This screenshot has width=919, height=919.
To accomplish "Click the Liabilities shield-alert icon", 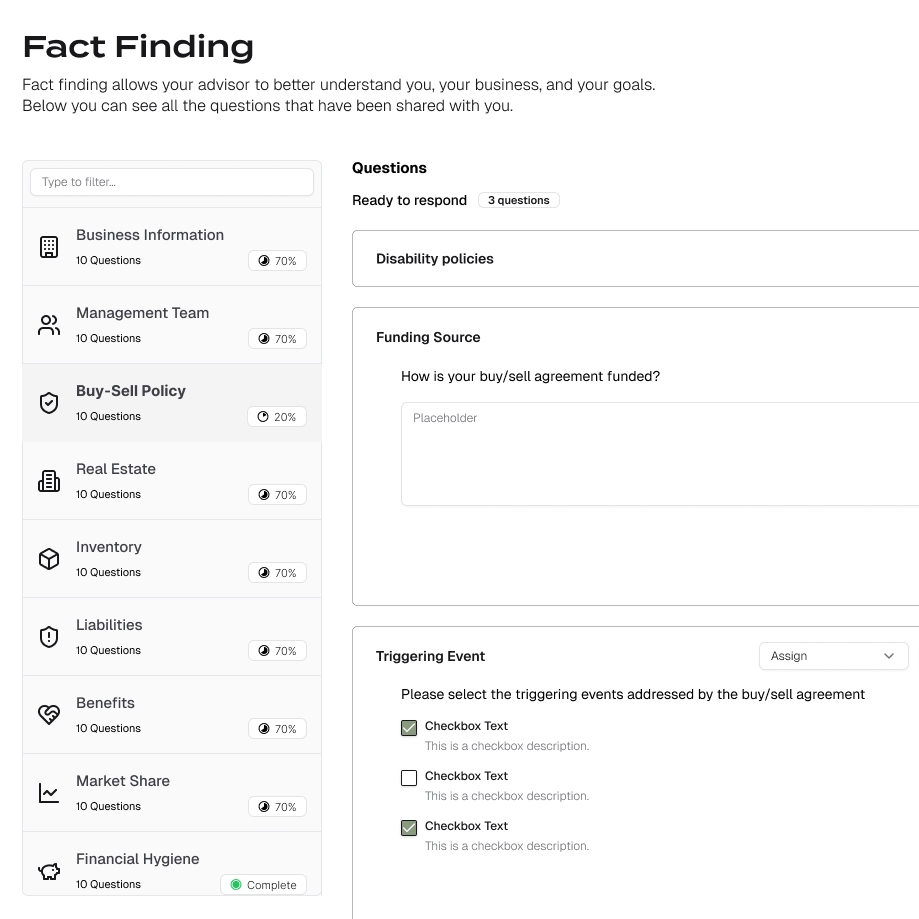I will point(48,636).
